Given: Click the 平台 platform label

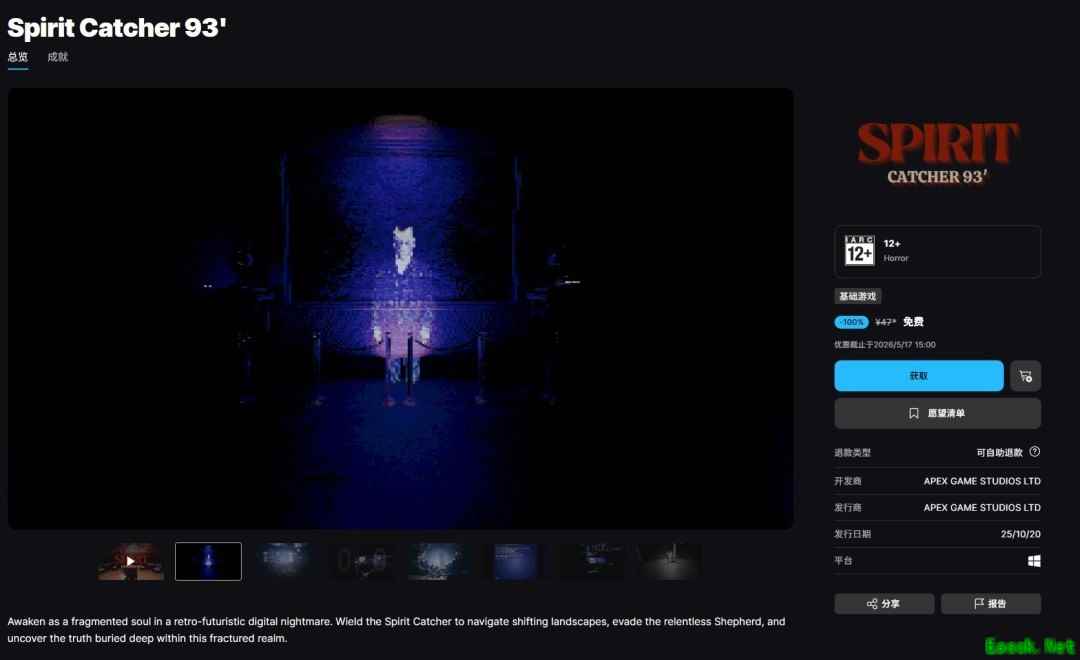Looking at the screenshot, I should point(843,561).
